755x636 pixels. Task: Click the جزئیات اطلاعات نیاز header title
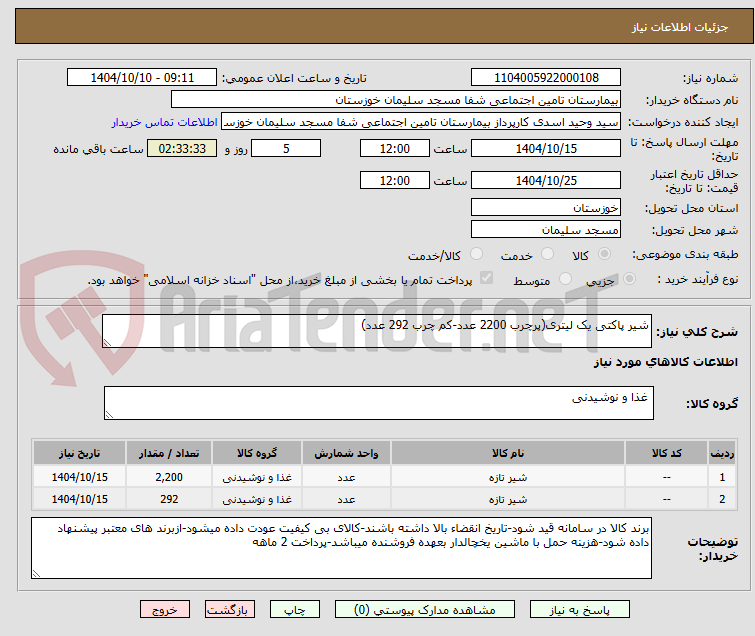[x=679, y=27]
